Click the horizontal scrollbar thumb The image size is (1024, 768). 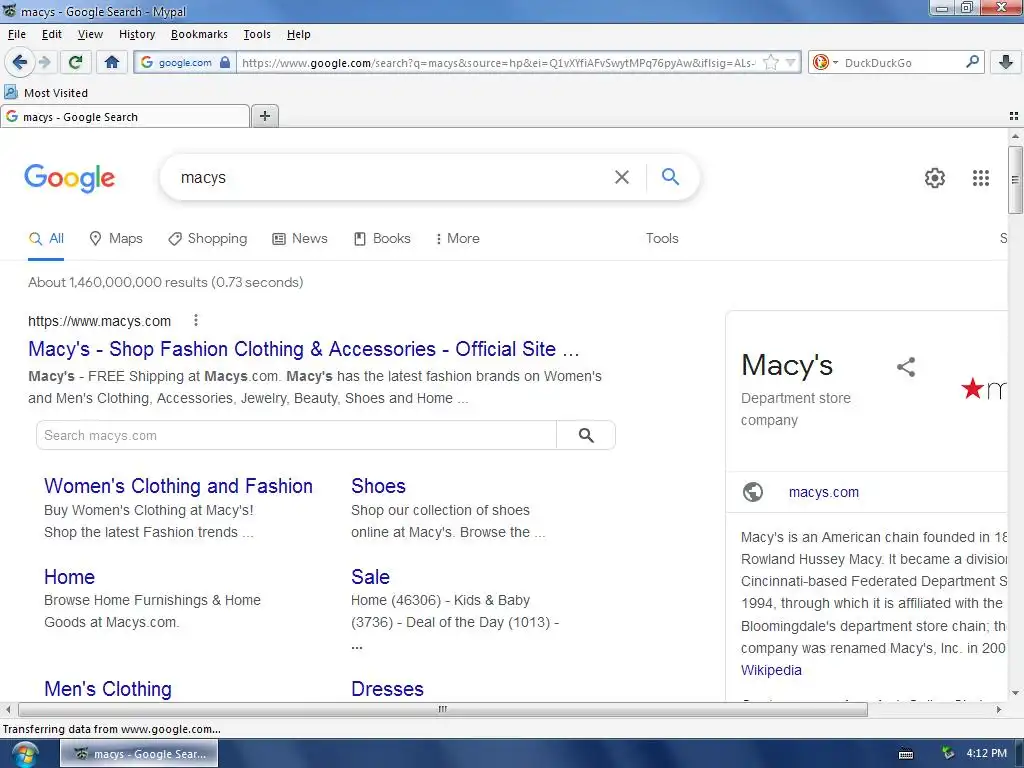443,709
